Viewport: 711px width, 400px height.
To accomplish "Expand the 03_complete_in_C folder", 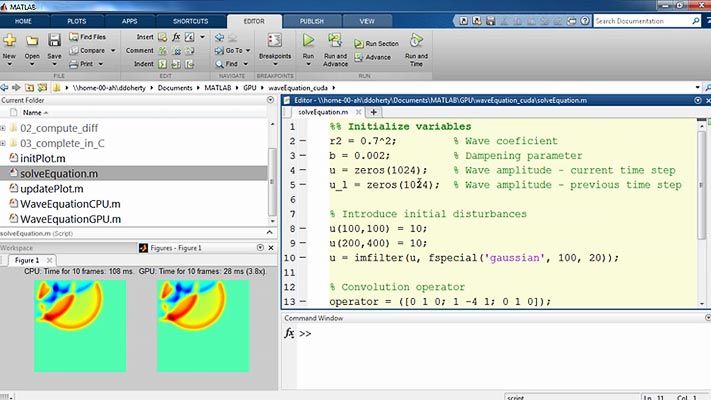I will (3, 143).
